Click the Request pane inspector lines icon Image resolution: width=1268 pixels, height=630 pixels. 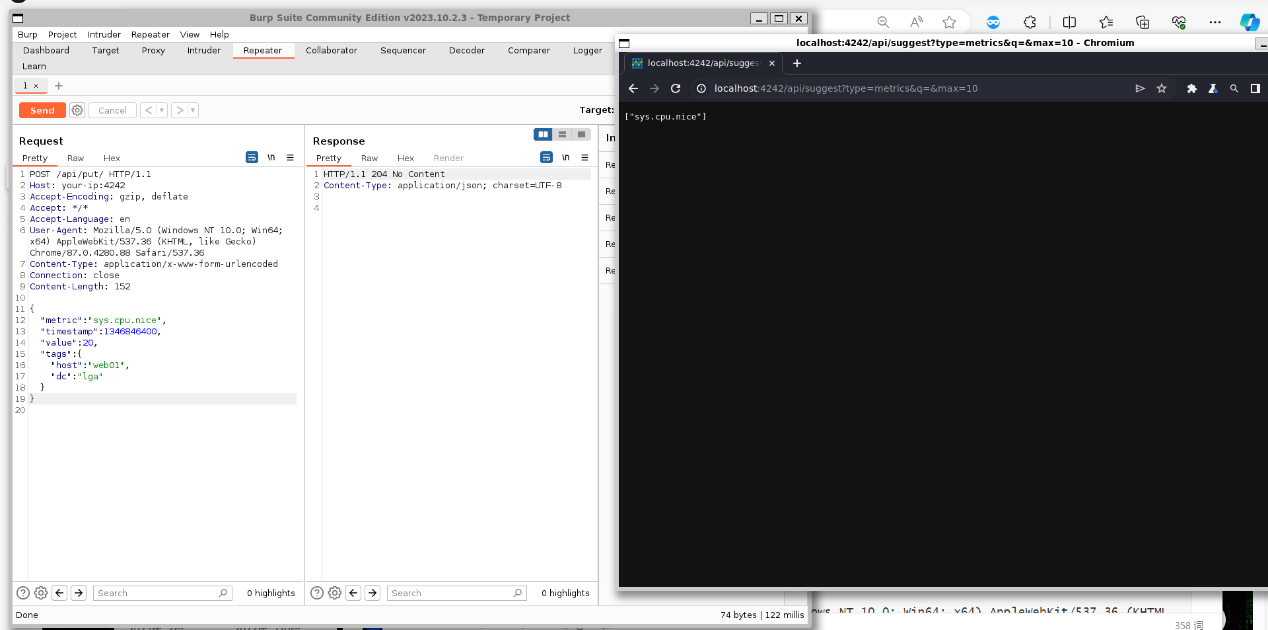point(252,158)
